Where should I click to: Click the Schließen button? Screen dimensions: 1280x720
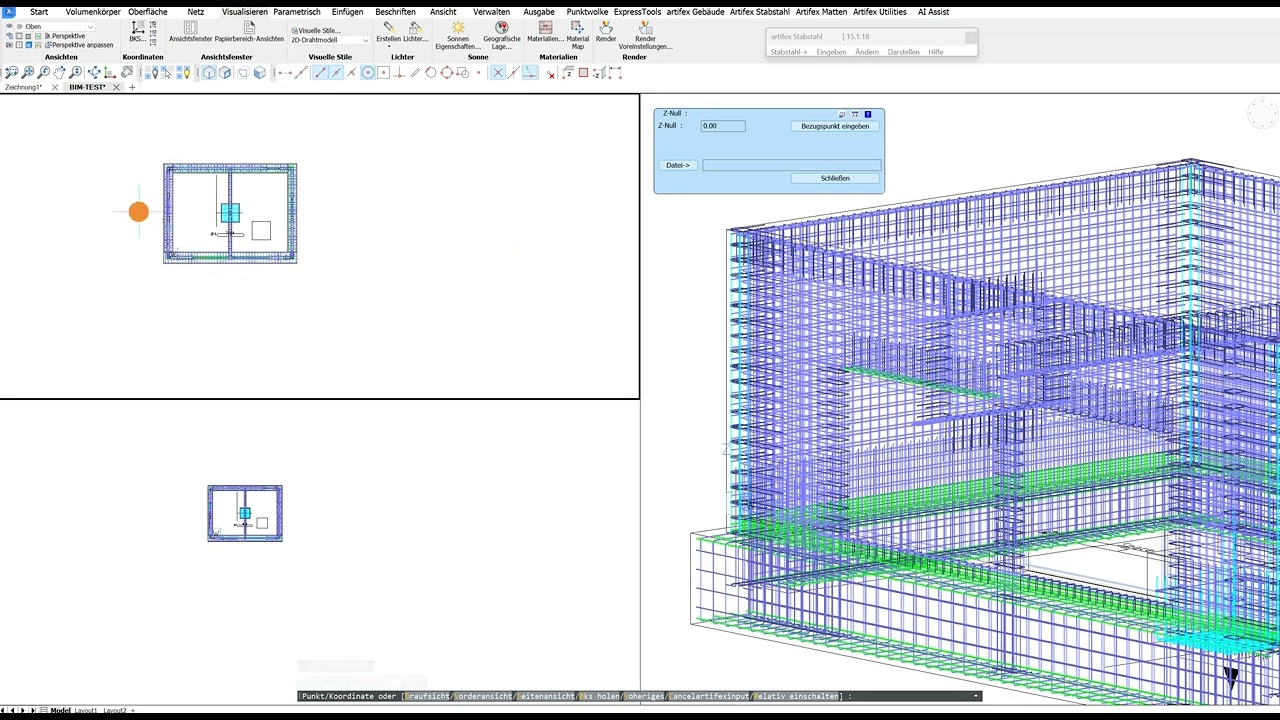point(835,178)
